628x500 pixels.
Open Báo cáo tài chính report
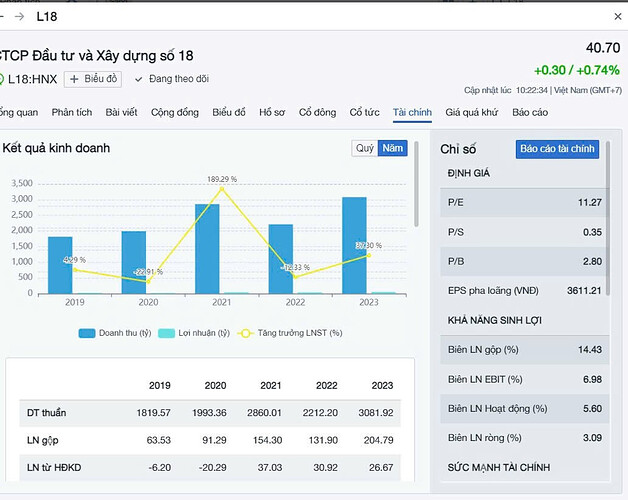[557, 149]
